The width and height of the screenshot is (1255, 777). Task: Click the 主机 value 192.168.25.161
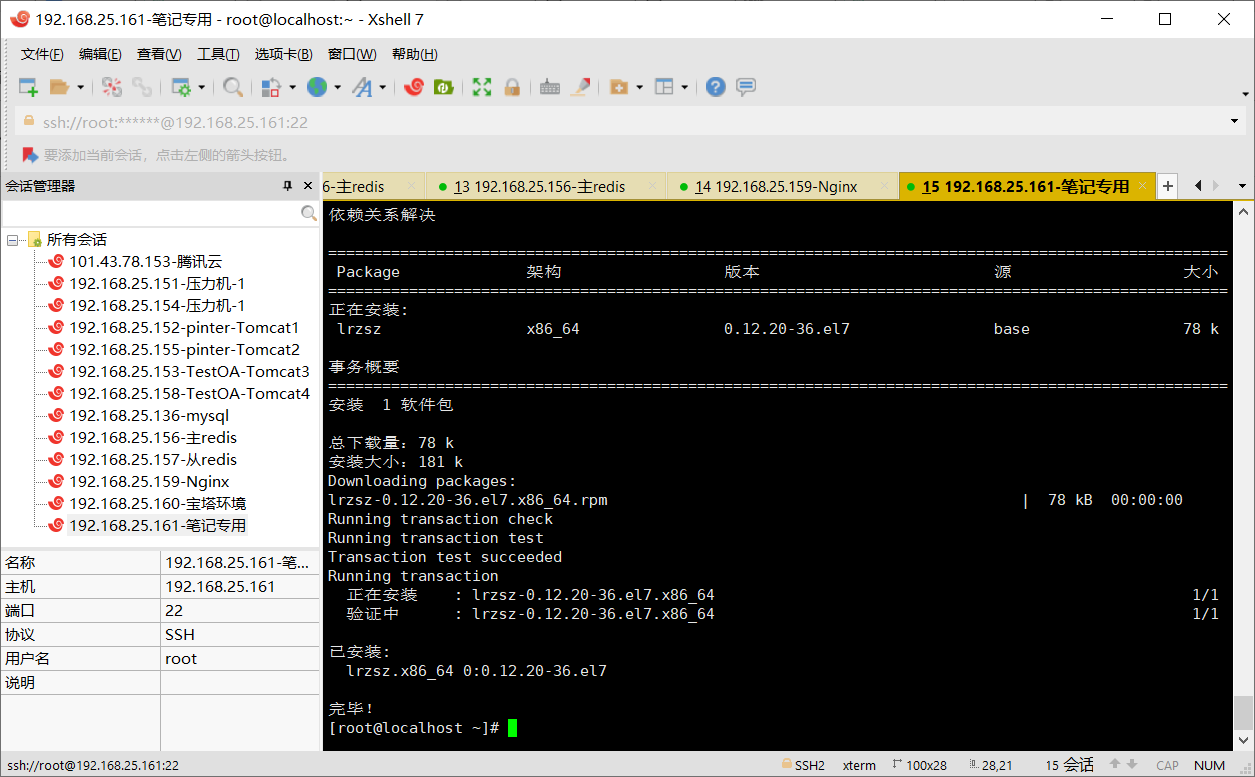point(220,587)
